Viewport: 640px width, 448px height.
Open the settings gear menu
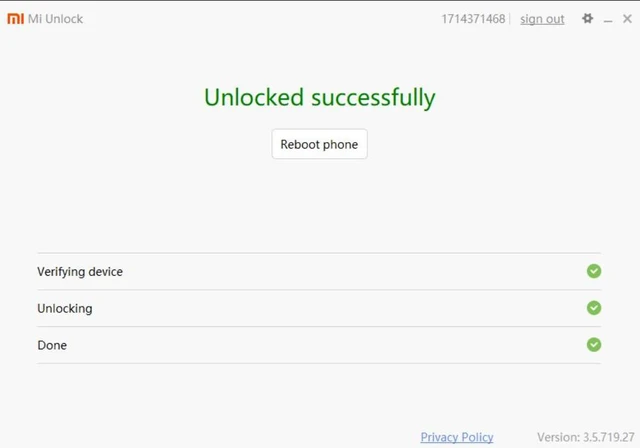tap(587, 19)
